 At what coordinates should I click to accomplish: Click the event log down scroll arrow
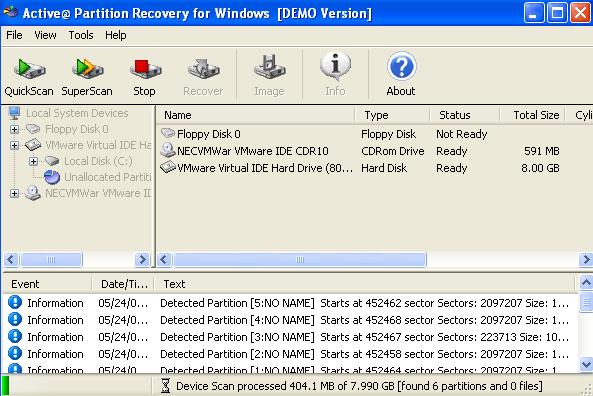pos(586,364)
